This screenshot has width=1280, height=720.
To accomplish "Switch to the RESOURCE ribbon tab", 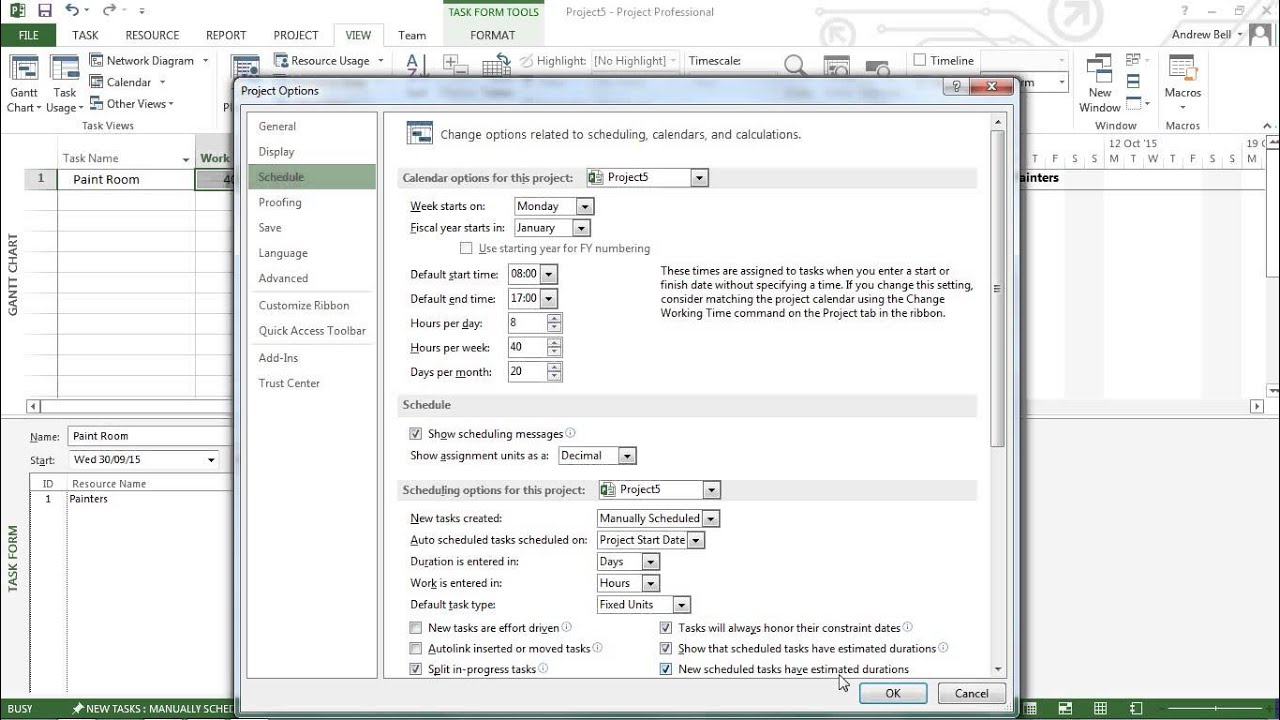I will click(x=152, y=35).
